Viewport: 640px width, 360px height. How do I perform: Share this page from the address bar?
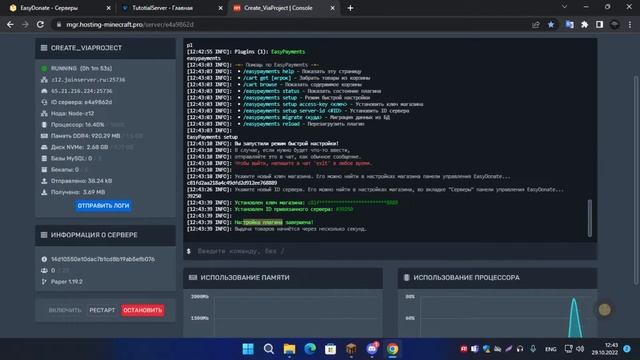536,24
